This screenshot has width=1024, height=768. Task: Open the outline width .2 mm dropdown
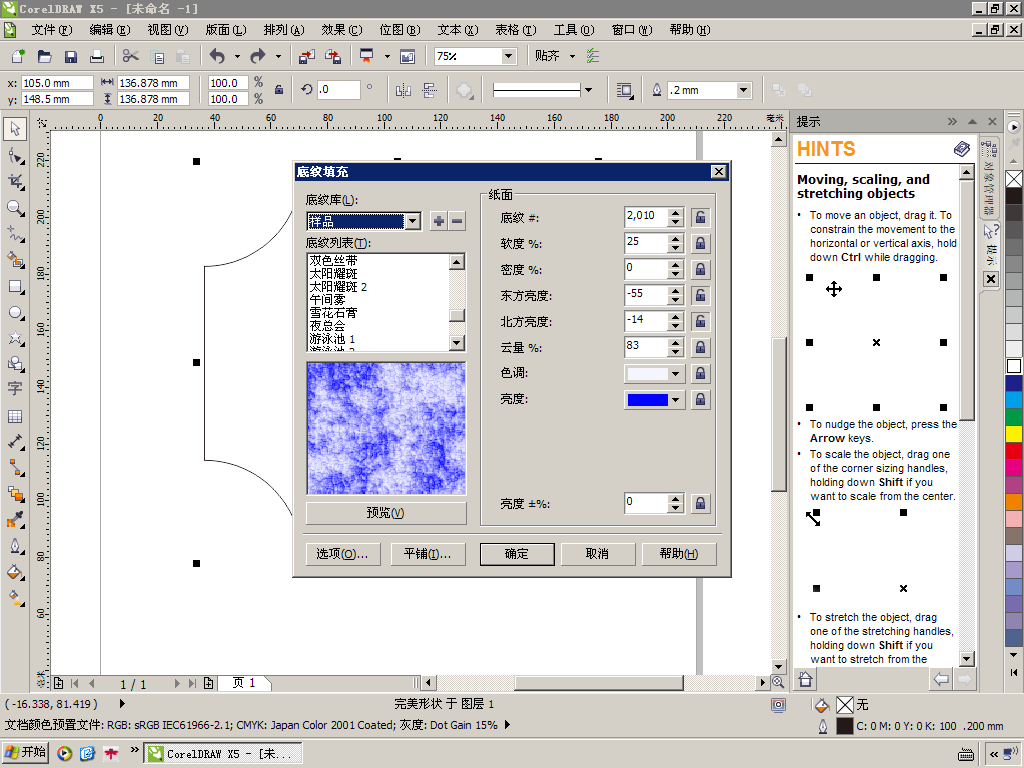tap(743, 90)
